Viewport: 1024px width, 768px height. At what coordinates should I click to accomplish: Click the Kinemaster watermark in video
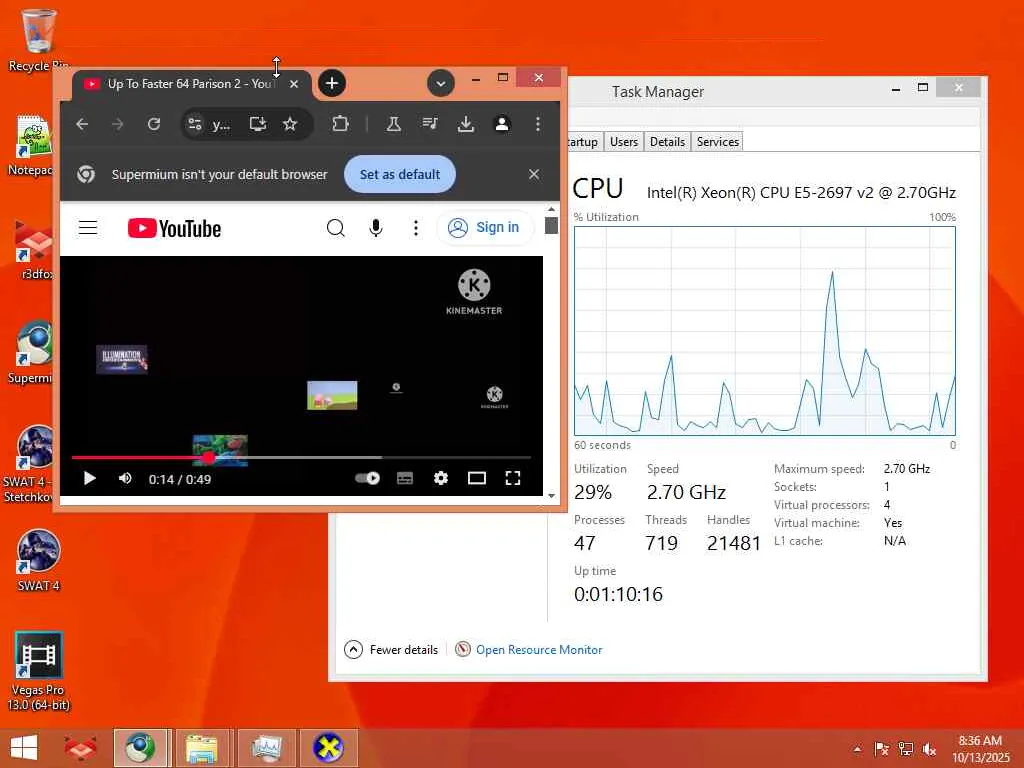[474, 292]
